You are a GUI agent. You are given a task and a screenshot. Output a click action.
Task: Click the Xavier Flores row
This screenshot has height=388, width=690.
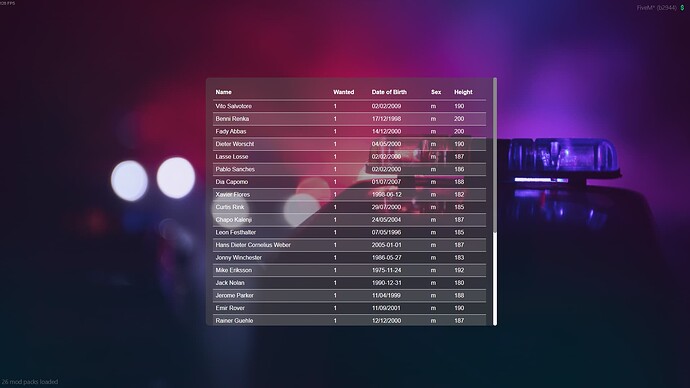click(349, 194)
